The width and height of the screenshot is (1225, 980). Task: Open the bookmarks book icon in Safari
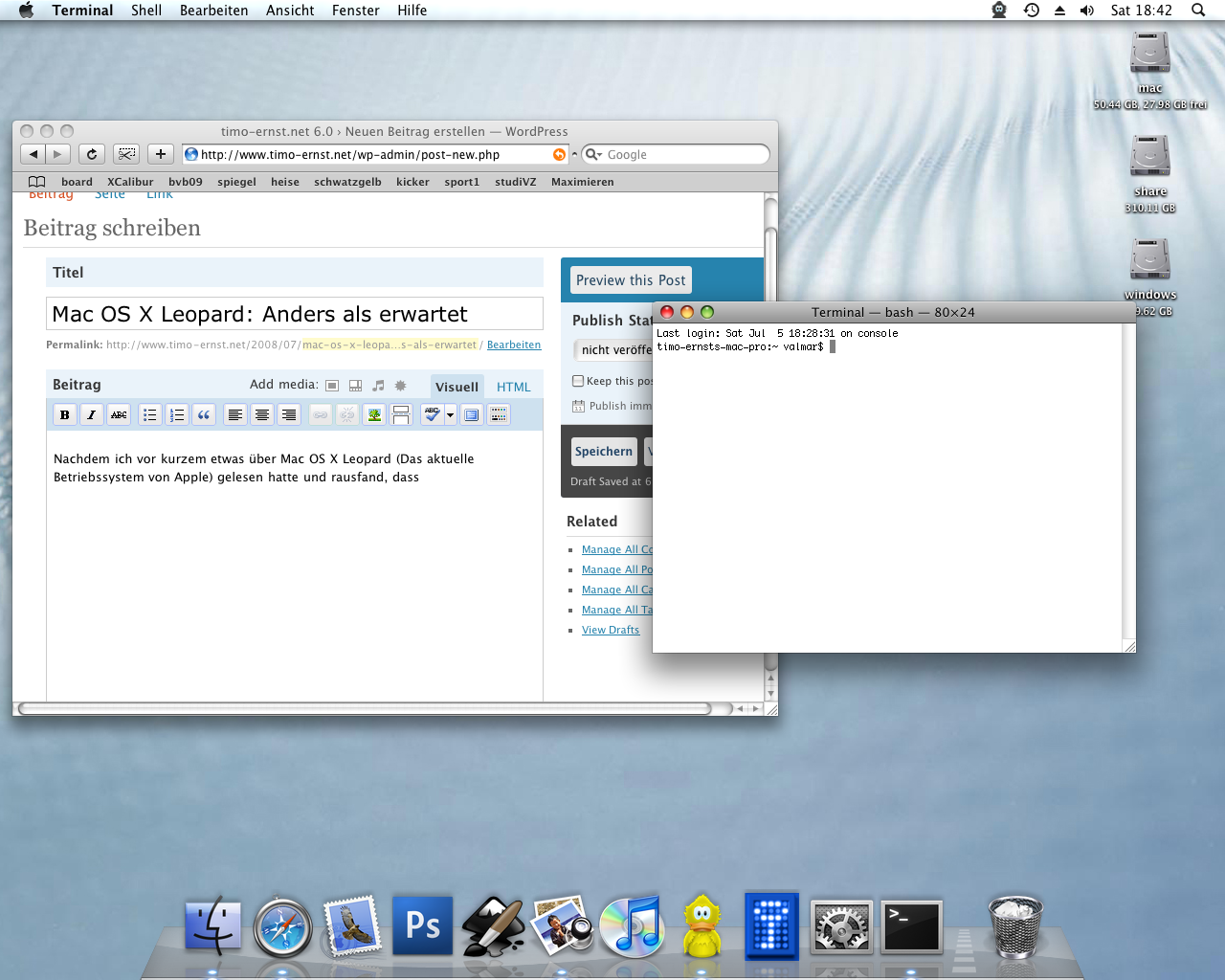36,182
